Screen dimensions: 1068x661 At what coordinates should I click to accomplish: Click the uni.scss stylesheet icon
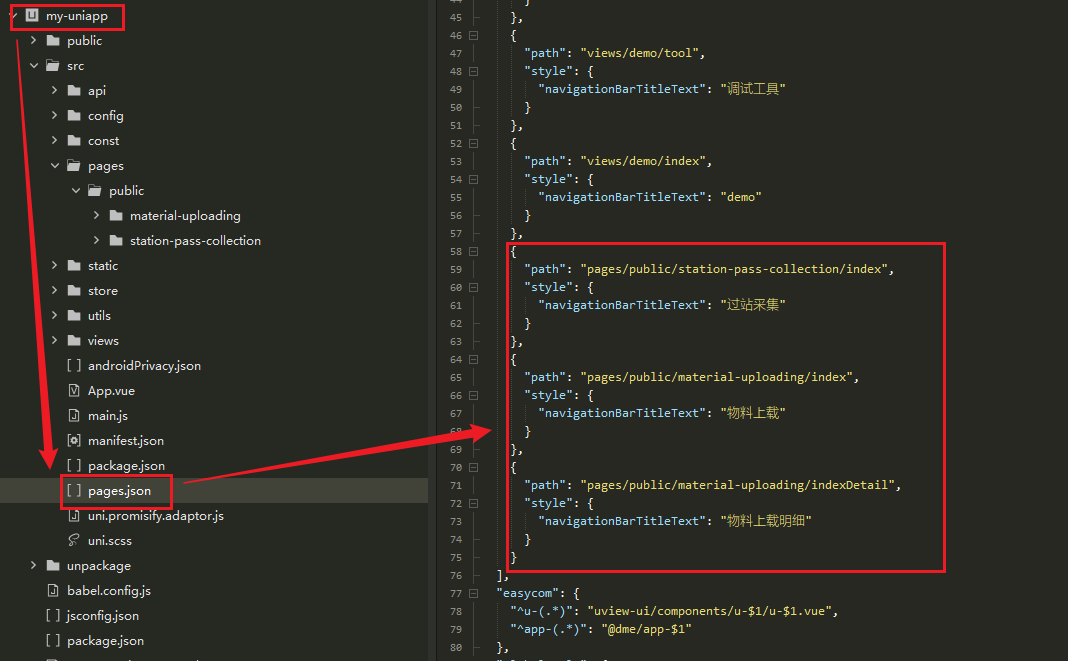(x=73, y=541)
